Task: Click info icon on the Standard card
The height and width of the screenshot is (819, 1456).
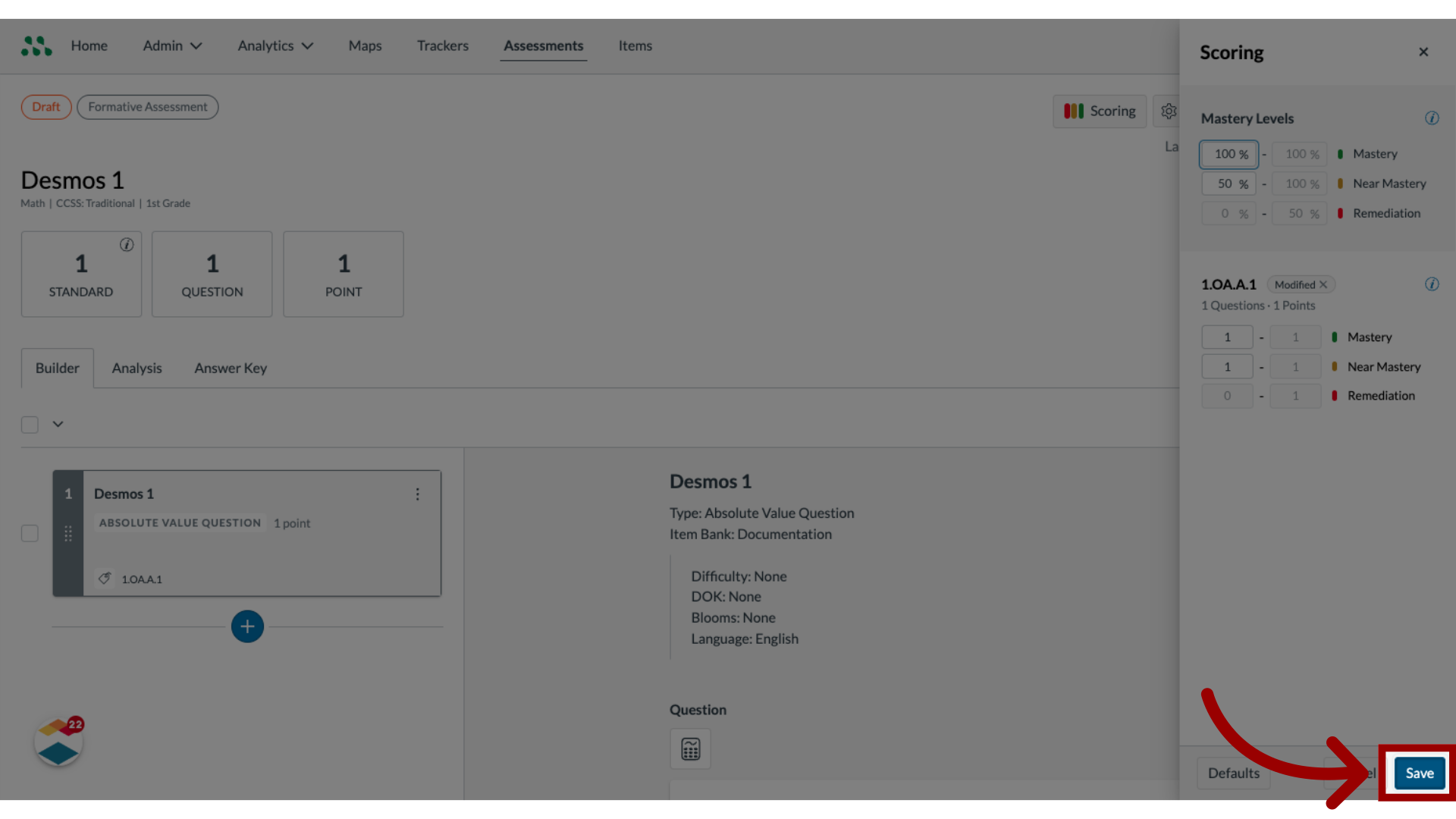Action: (x=127, y=244)
